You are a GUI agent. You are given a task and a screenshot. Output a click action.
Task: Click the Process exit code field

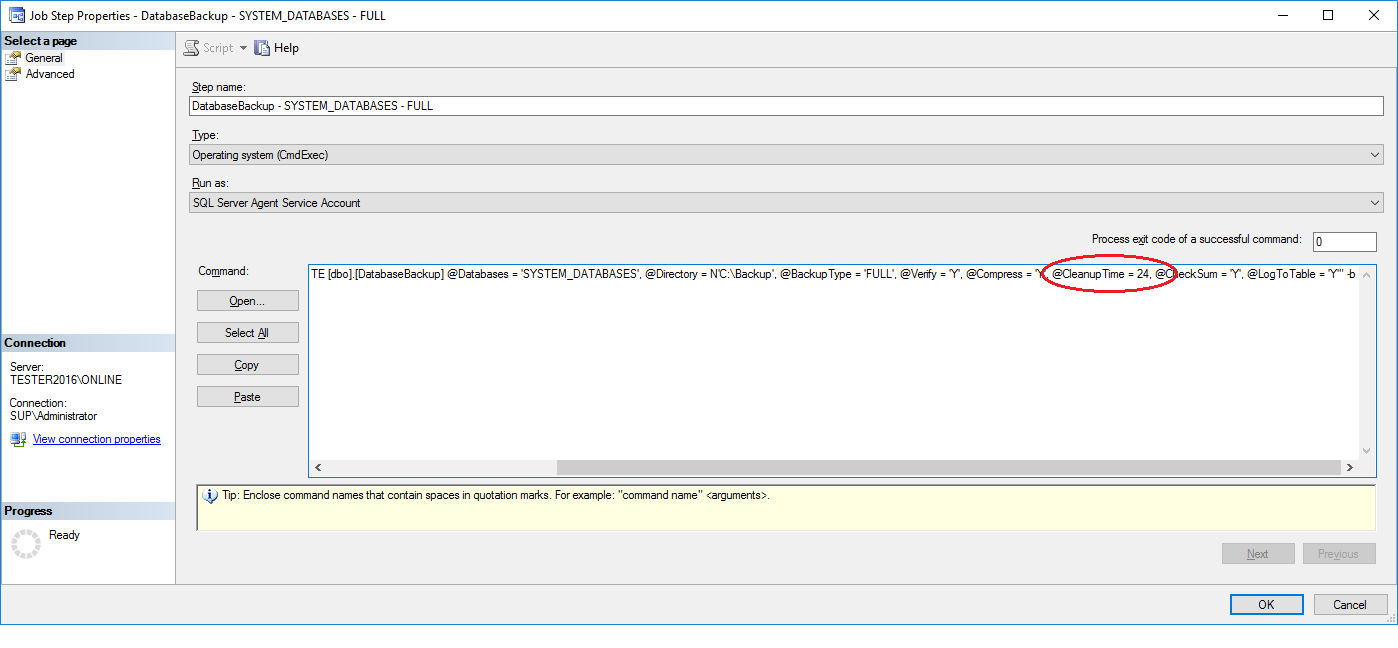point(1345,242)
